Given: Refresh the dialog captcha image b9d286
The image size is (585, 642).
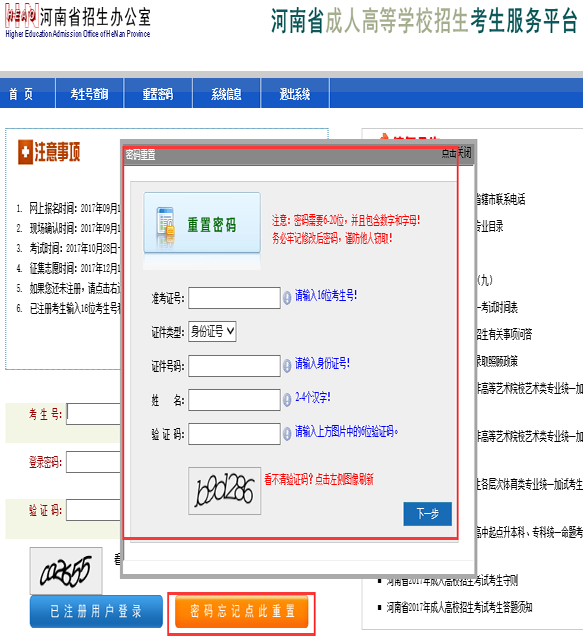Looking at the screenshot, I should tap(224, 491).
